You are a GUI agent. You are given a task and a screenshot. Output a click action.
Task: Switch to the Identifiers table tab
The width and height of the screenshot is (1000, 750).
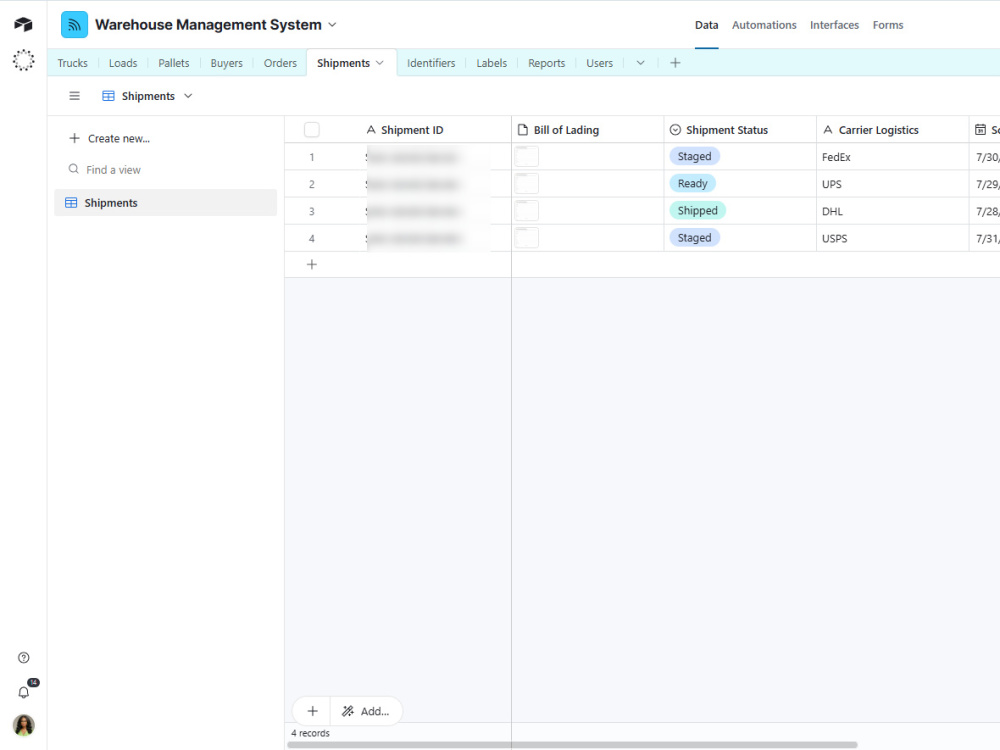(x=431, y=63)
